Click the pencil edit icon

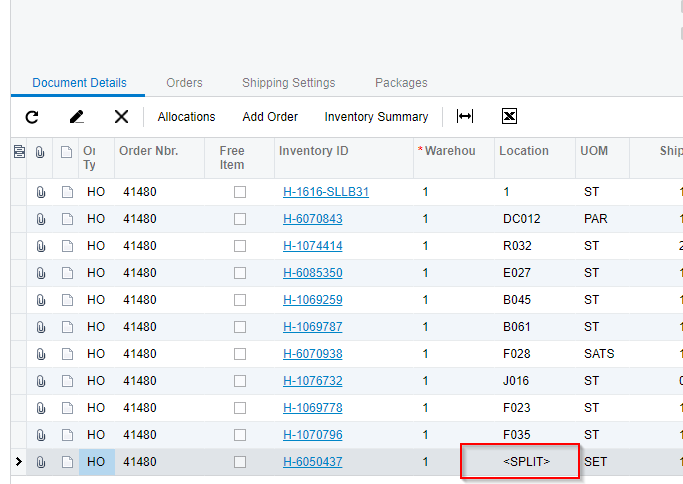point(77,117)
